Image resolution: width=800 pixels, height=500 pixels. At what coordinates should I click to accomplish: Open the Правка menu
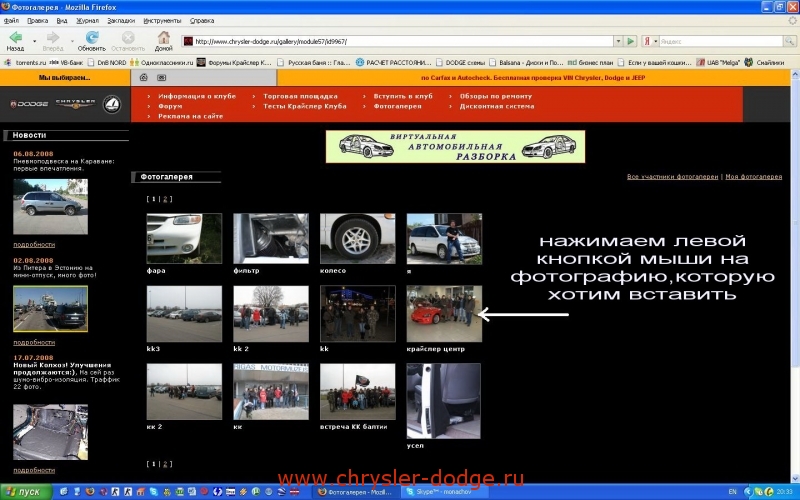38,21
